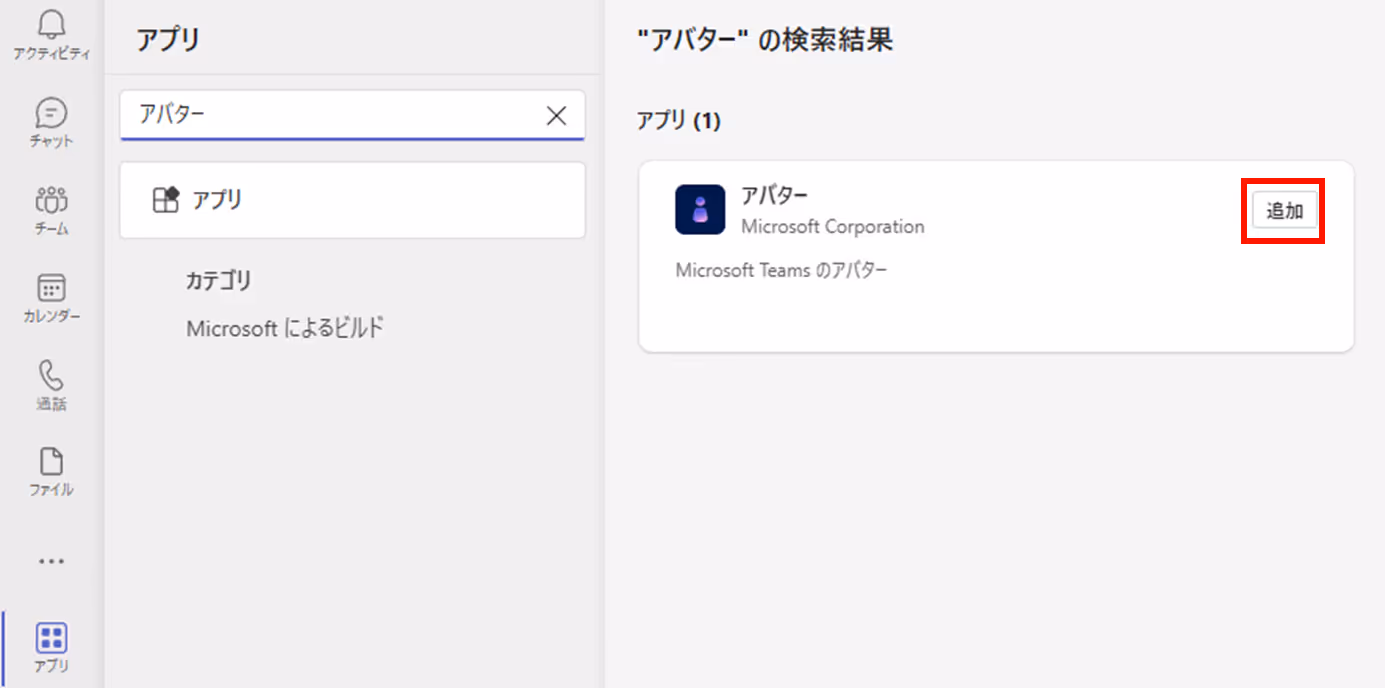This screenshot has width=1385, height=688.
Task: Clear search text with the X icon
Action: [x=557, y=115]
